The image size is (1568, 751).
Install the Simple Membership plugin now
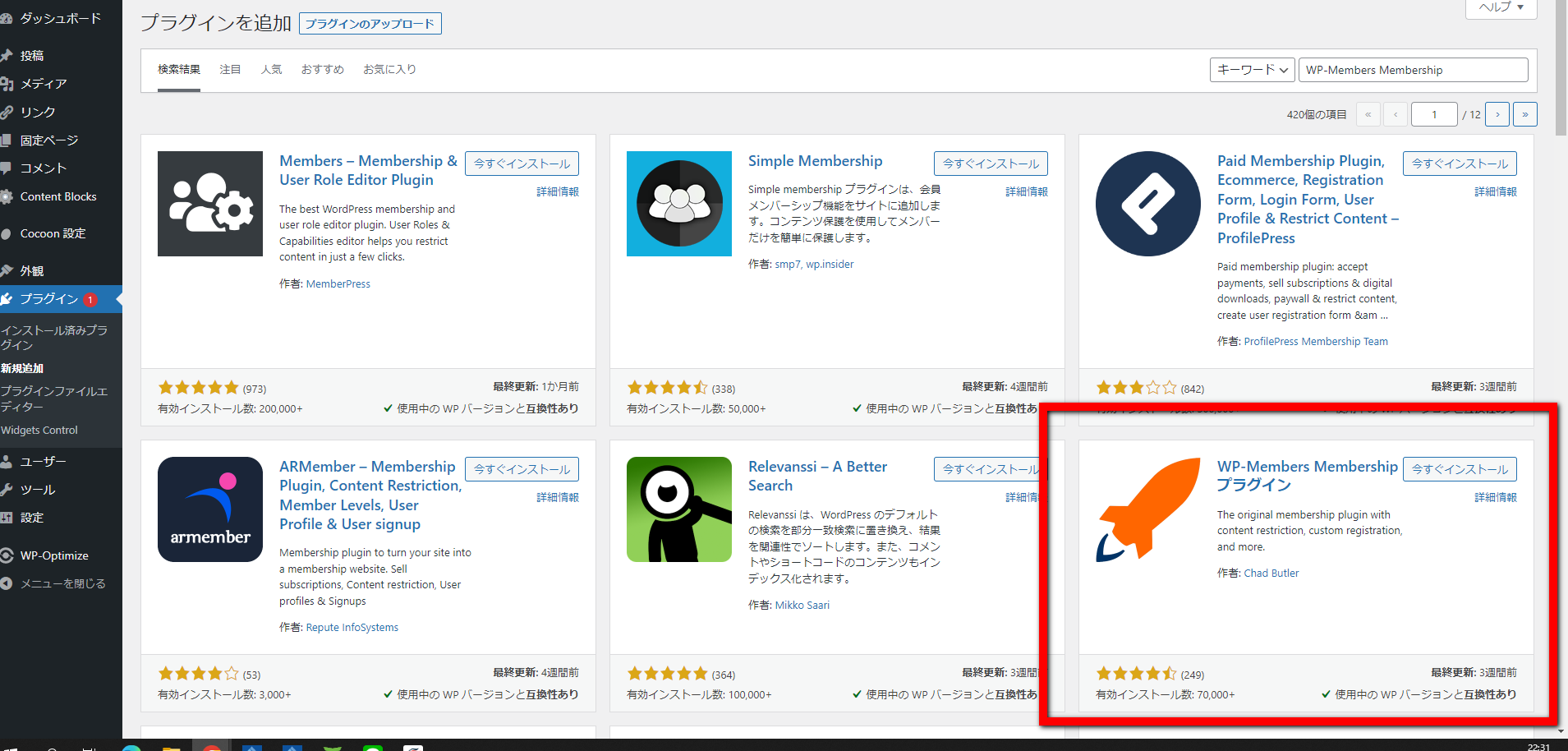(991, 164)
